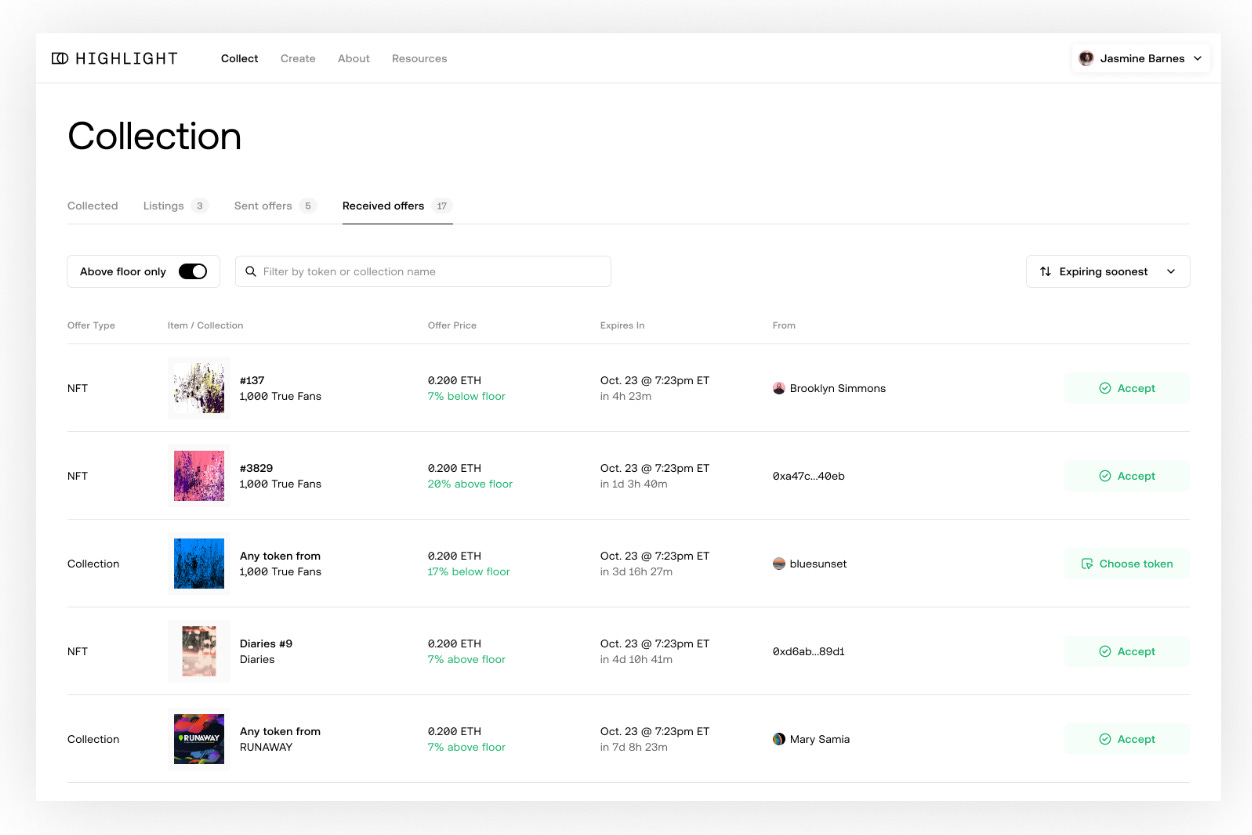The image size is (1252, 835).
Task: Expand the Expiring soonest sort dropdown
Action: pyautogui.click(x=1108, y=272)
